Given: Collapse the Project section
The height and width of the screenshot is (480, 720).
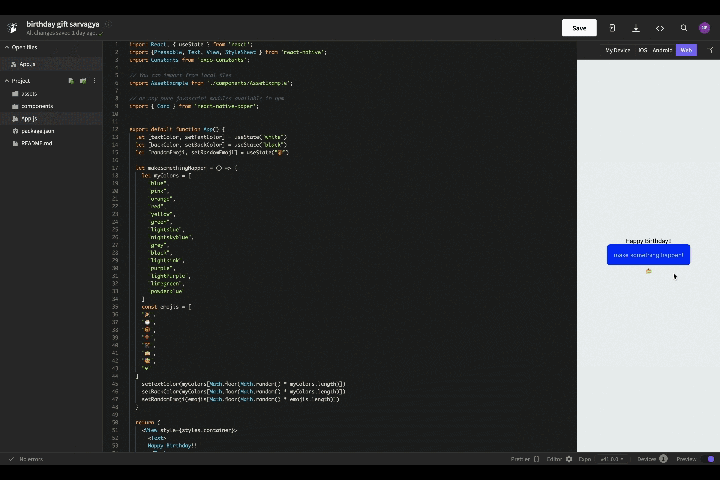Looking at the screenshot, I should coord(7,81).
